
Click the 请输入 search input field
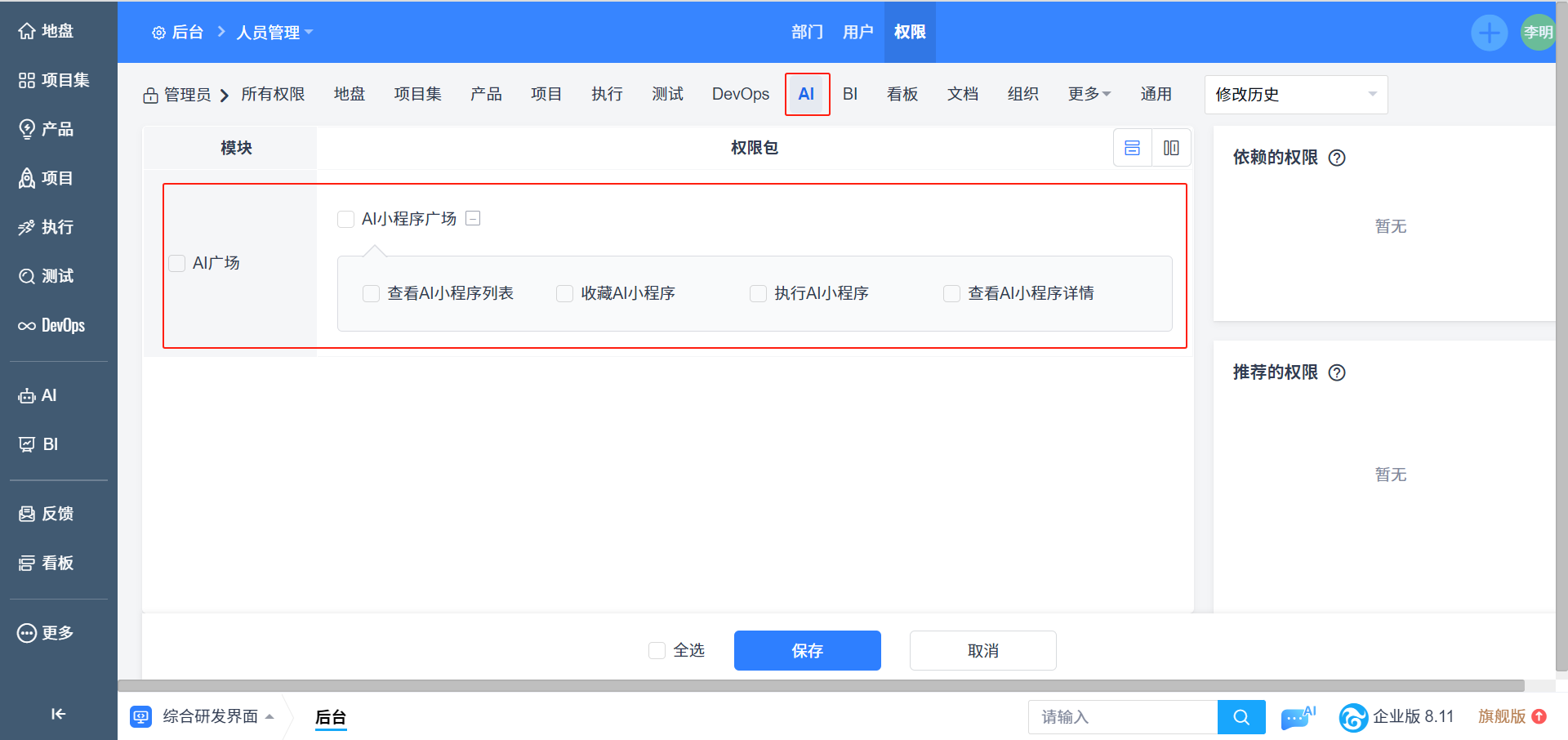click(x=1122, y=717)
